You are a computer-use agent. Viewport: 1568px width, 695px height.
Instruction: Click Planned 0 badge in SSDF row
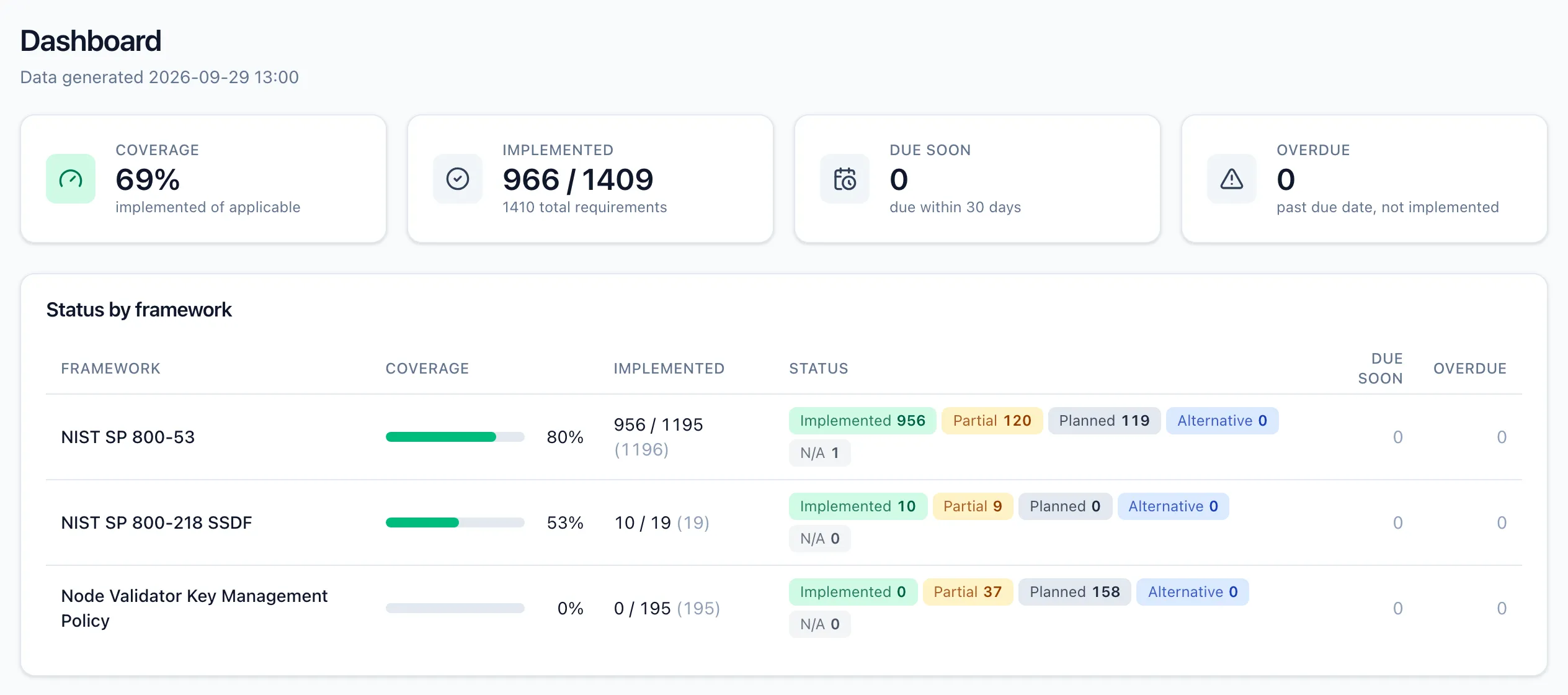[x=1065, y=506]
